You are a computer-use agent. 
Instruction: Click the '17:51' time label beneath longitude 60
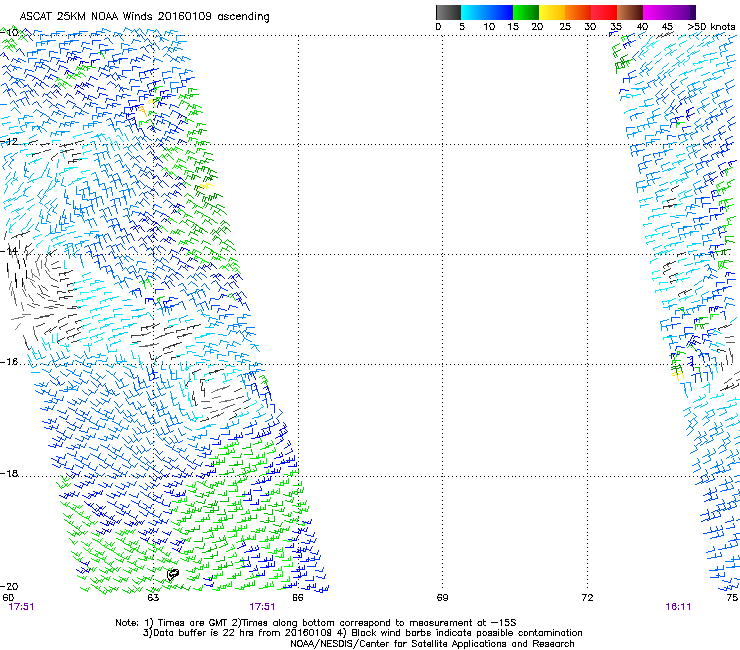pos(21,607)
